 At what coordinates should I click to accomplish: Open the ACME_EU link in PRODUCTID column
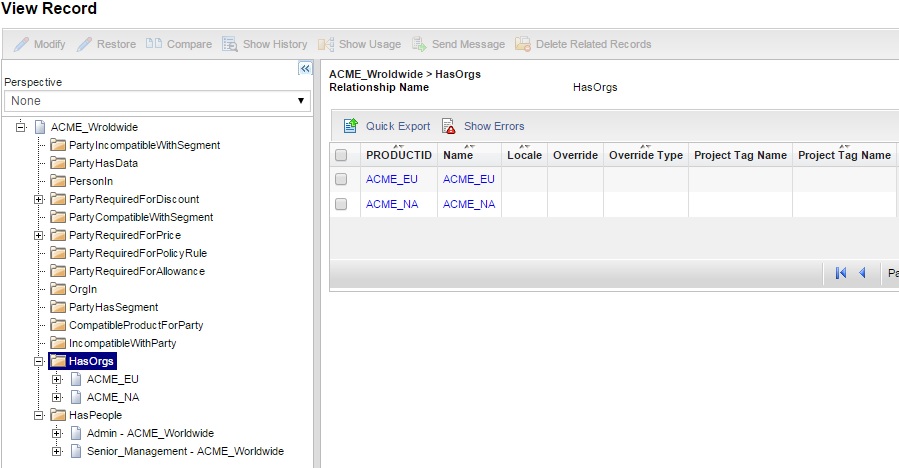[x=384, y=179]
